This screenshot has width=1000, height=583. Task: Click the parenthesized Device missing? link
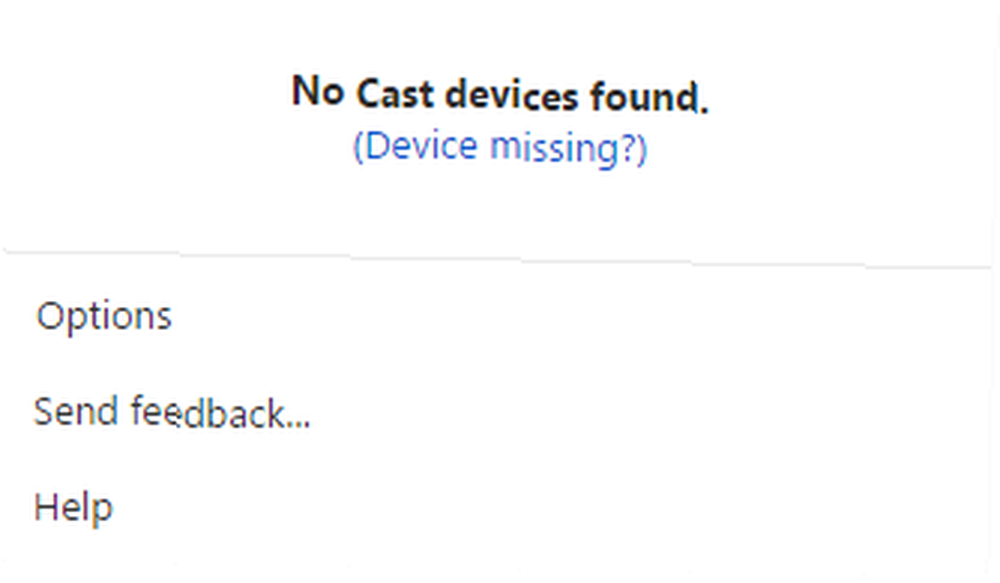click(x=500, y=147)
